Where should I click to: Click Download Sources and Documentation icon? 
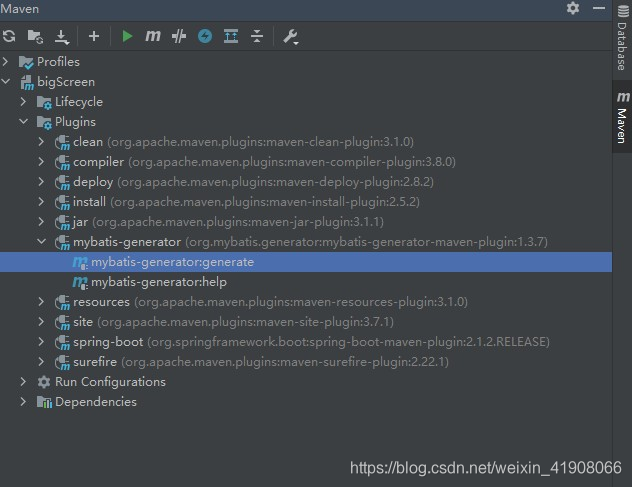click(x=62, y=37)
